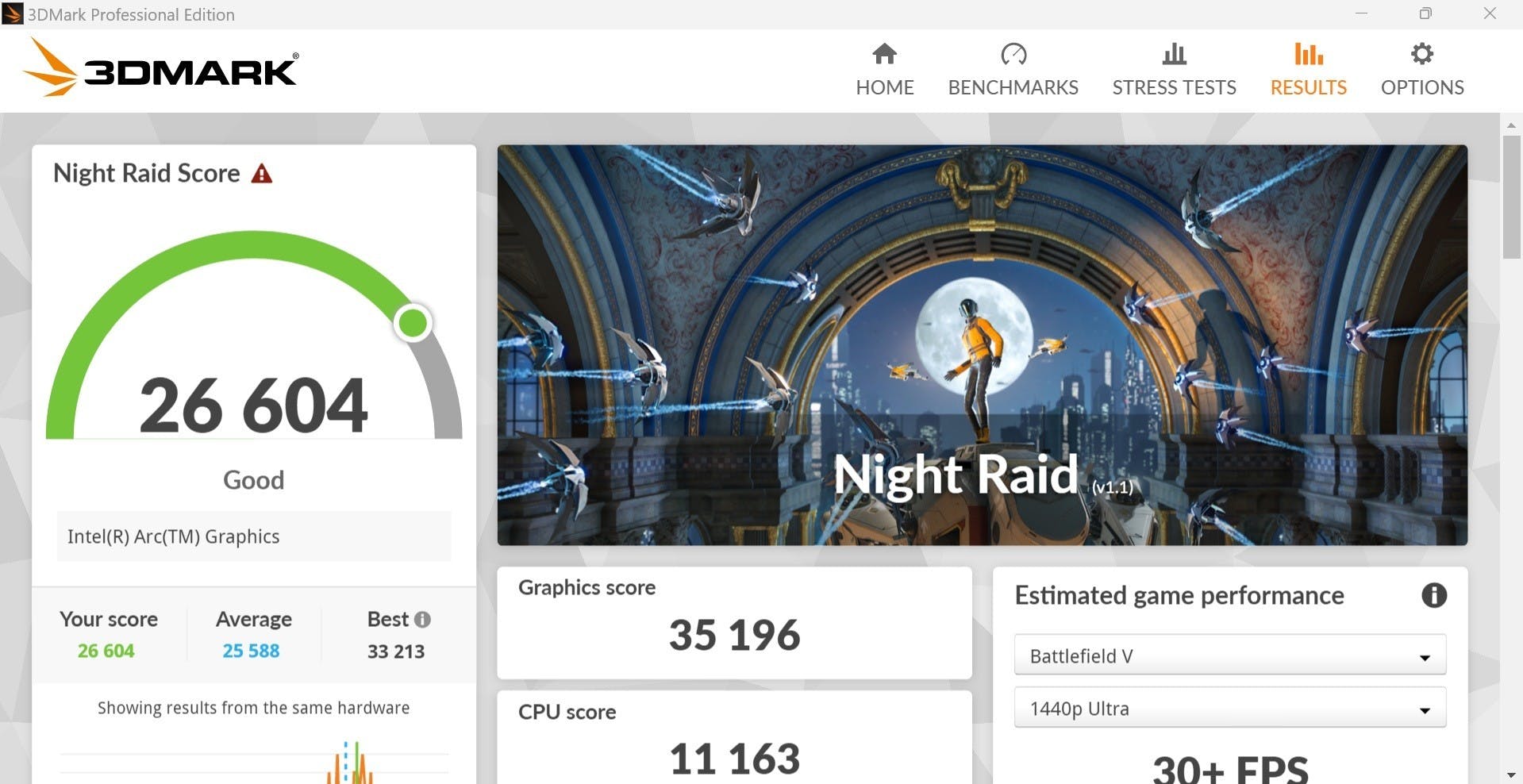Open the 1440p Ultra resolution dropdown
Image resolution: width=1523 pixels, height=784 pixels.
pyautogui.click(x=1229, y=709)
